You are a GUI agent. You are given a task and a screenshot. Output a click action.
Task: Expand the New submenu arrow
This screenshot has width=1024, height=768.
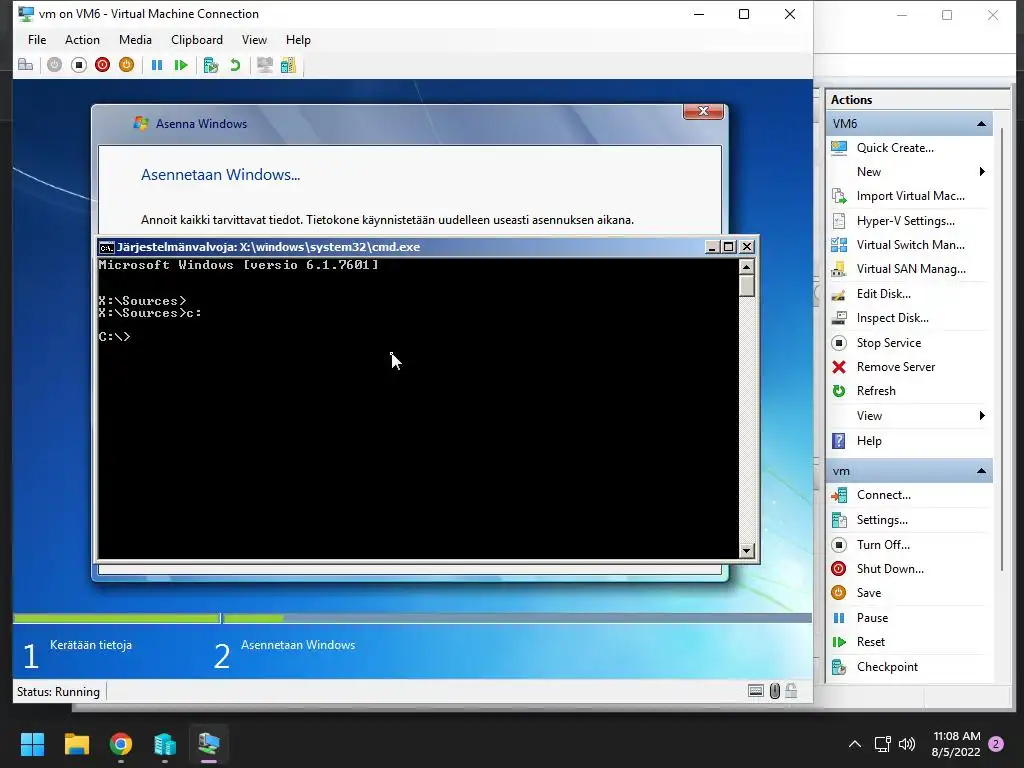click(x=982, y=172)
